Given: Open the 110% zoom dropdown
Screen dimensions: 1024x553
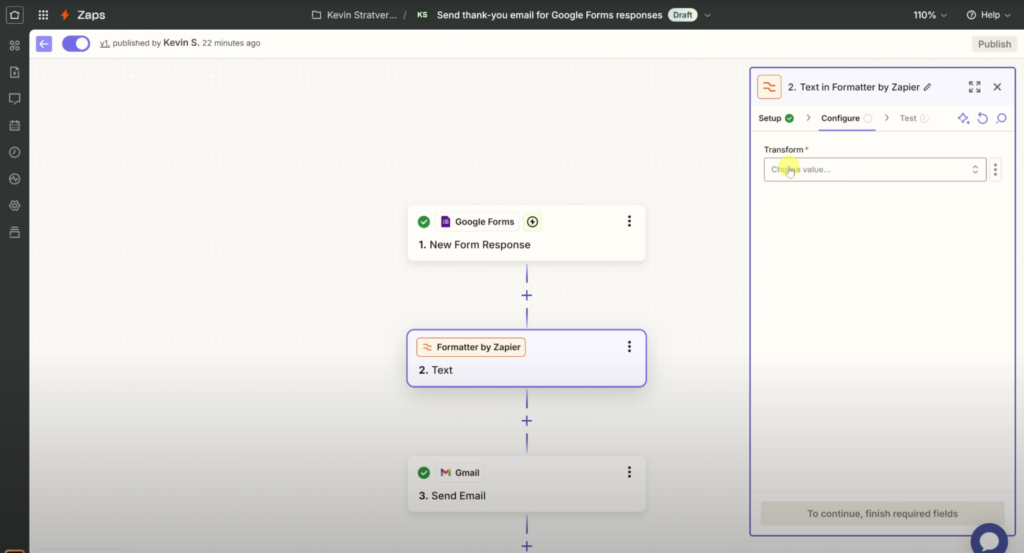Looking at the screenshot, I should pos(929,14).
